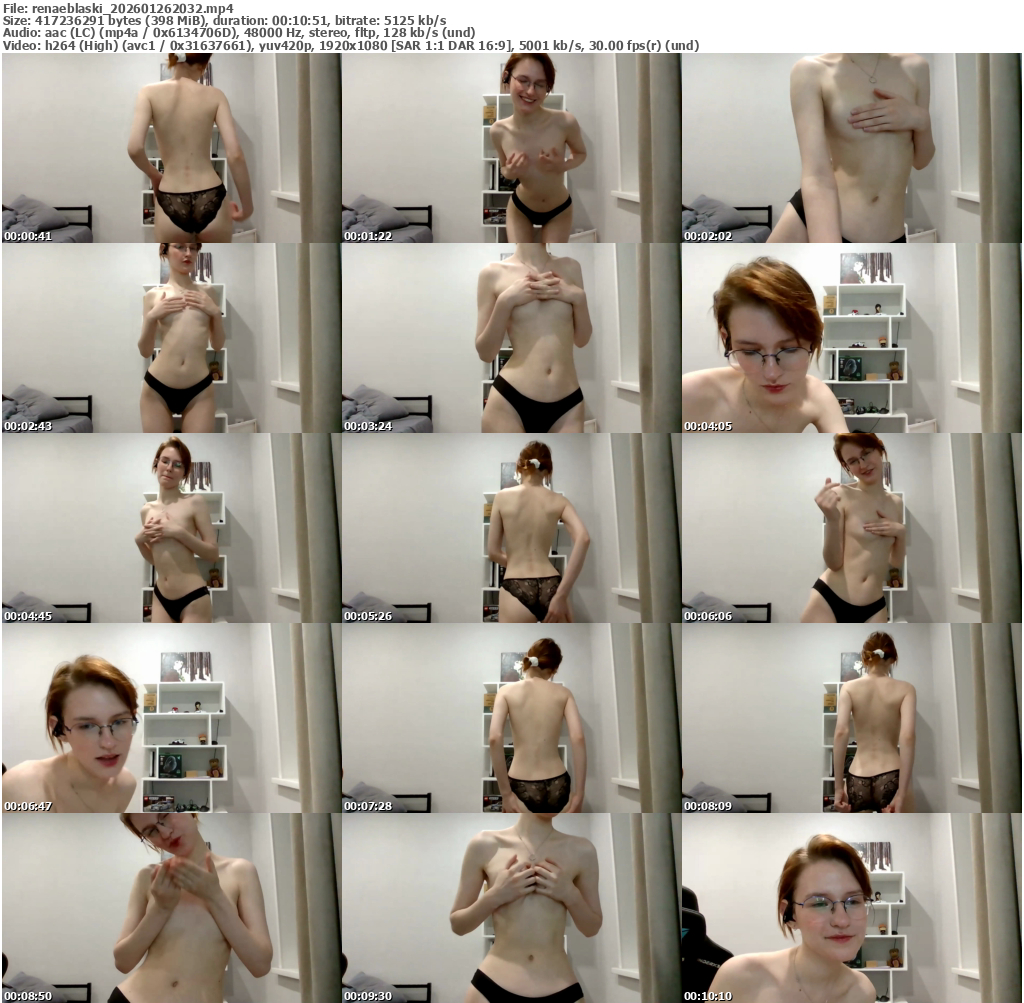Click the 'Audio: aac (LC)' info line
Screen dimensions: 1024x1003
[x=239, y=33]
